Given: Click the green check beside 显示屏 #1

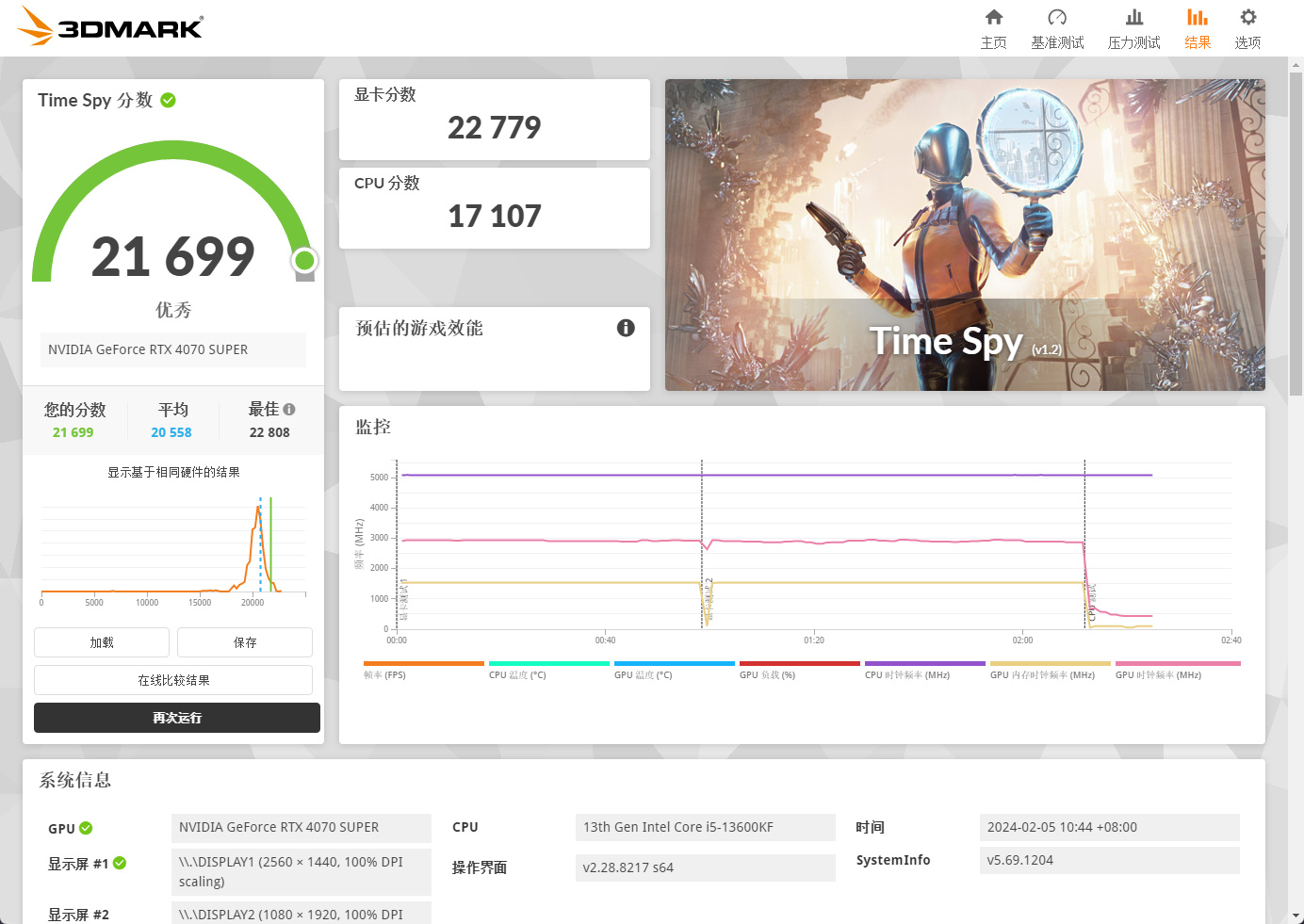Looking at the screenshot, I should pos(120,863).
